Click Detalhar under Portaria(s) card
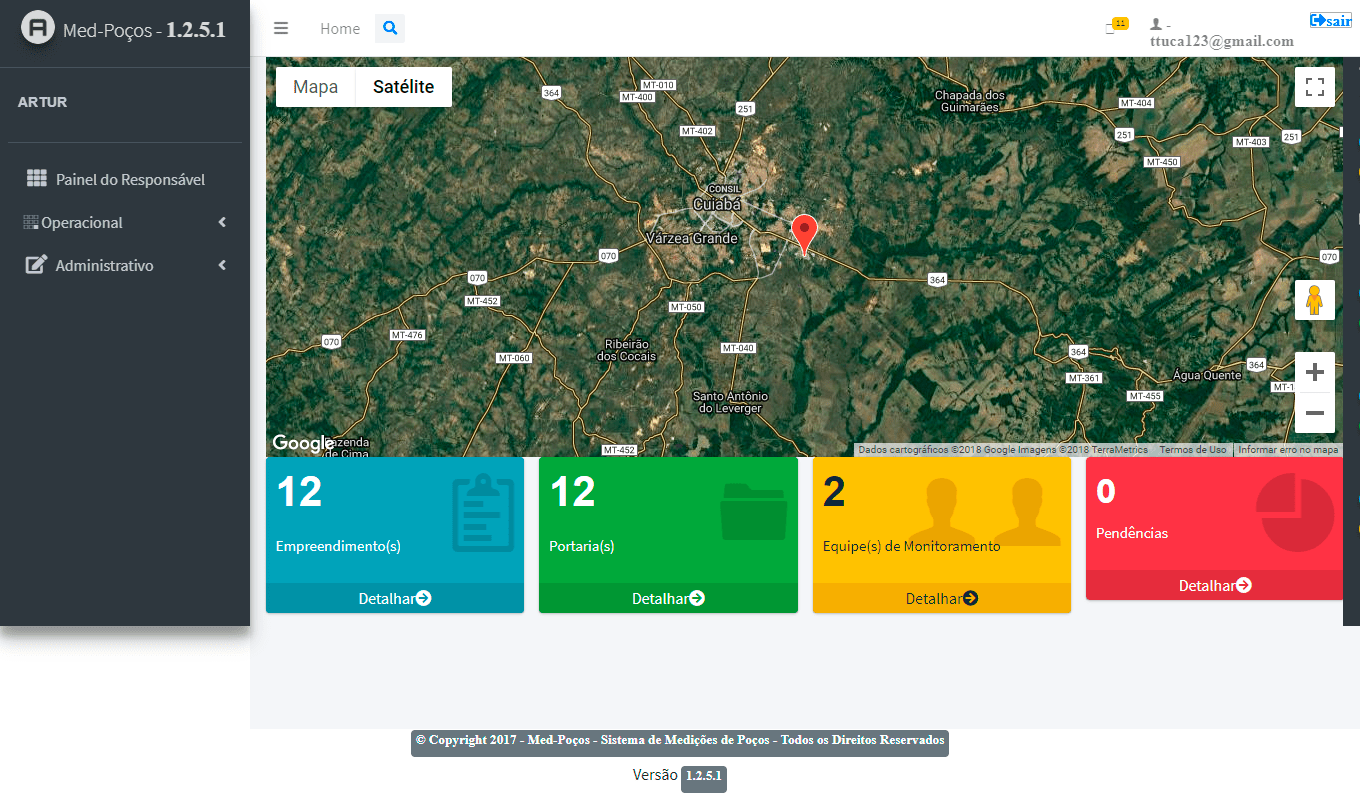1360x801 pixels. point(668,598)
